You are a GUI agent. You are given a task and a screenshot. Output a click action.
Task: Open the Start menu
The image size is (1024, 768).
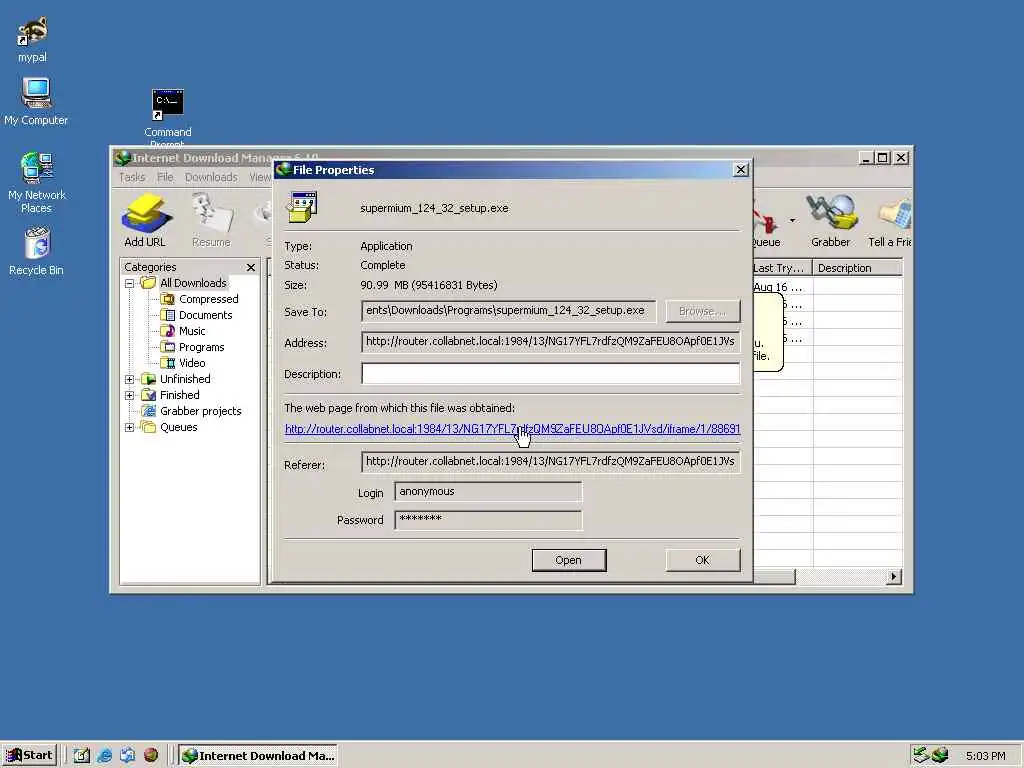coord(29,756)
